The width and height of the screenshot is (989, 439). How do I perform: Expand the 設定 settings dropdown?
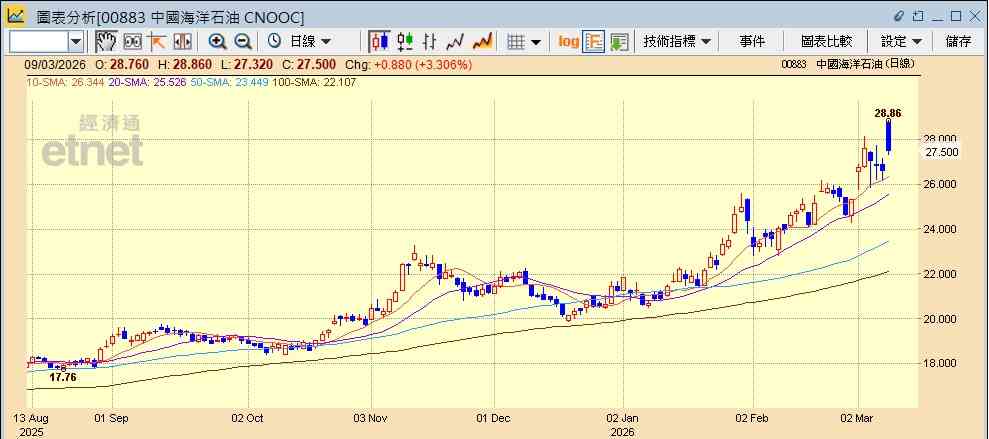click(901, 42)
